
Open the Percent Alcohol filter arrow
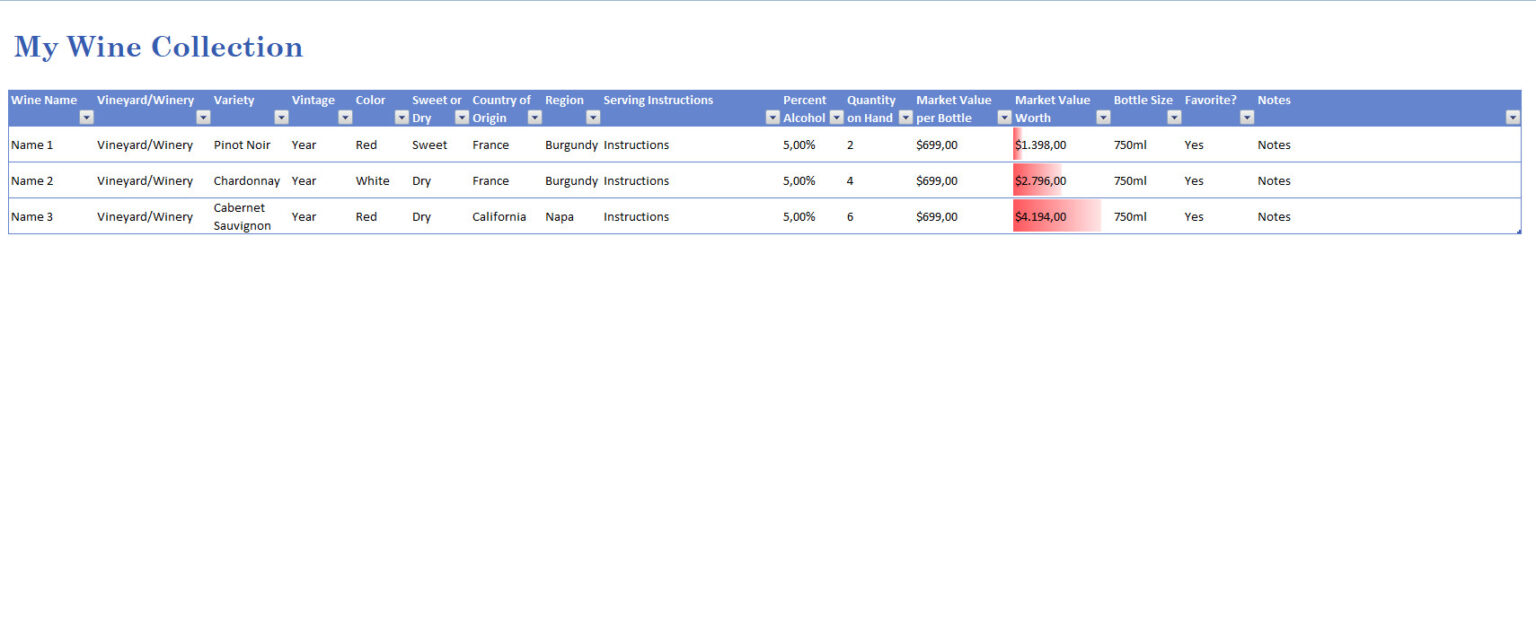(x=837, y=117)
